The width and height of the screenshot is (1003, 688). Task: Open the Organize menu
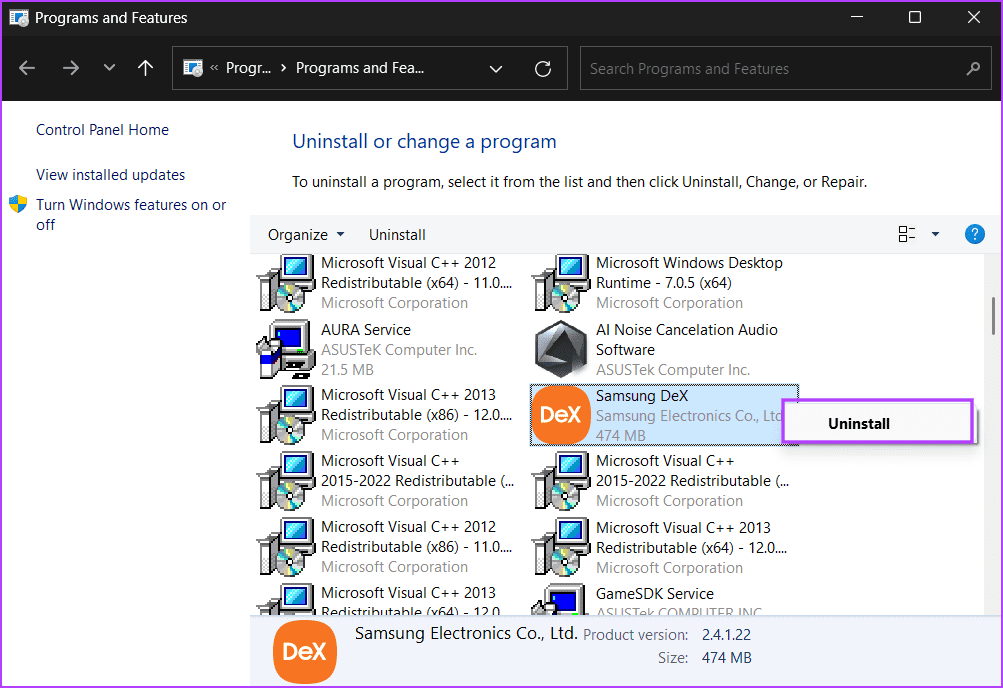[306, 235]
